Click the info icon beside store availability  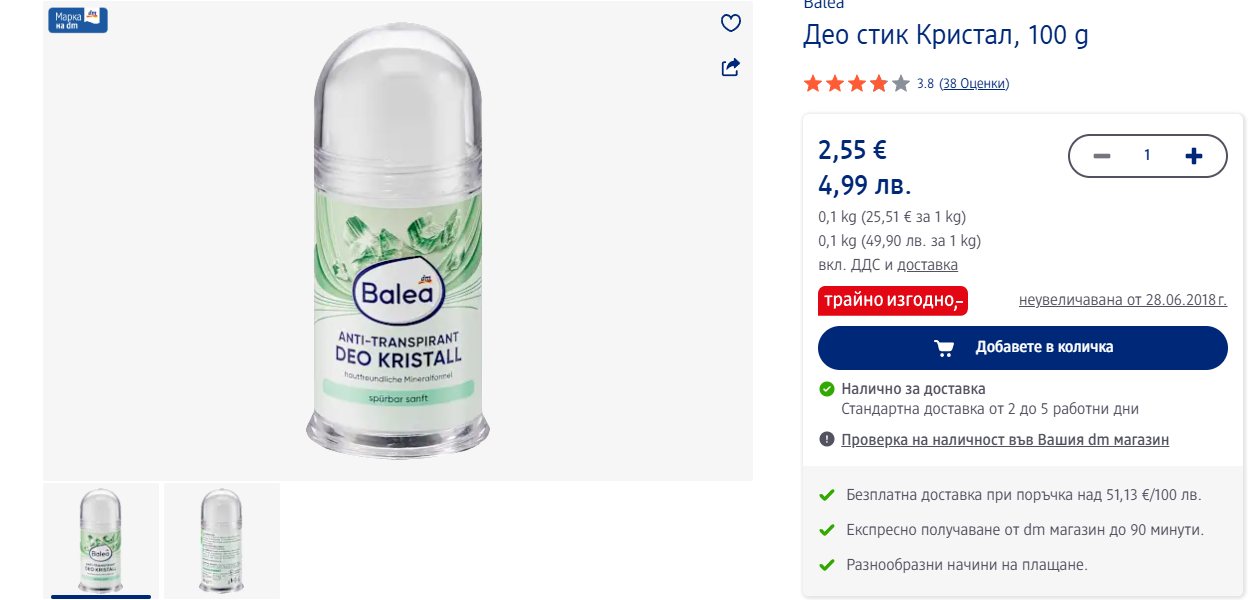click(x=827, y=440)
